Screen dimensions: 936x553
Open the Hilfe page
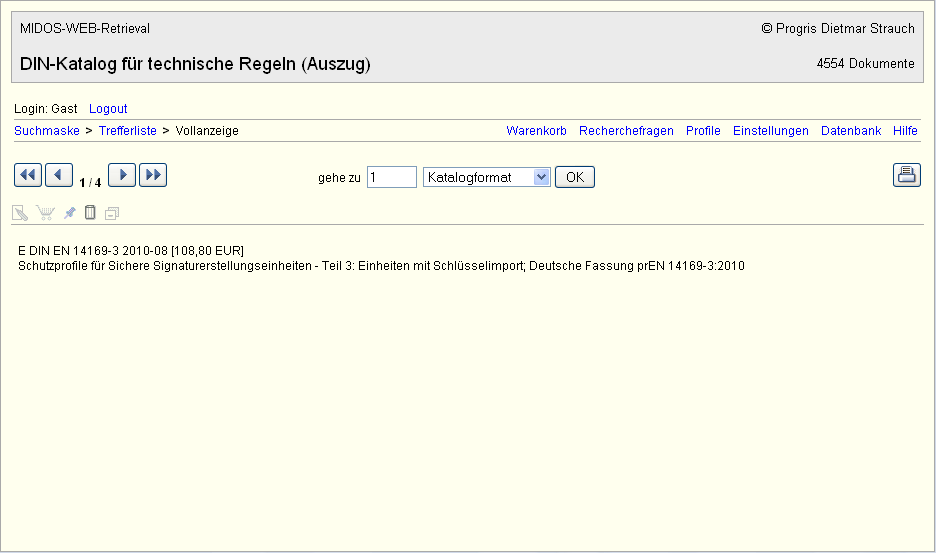[905, 131]
